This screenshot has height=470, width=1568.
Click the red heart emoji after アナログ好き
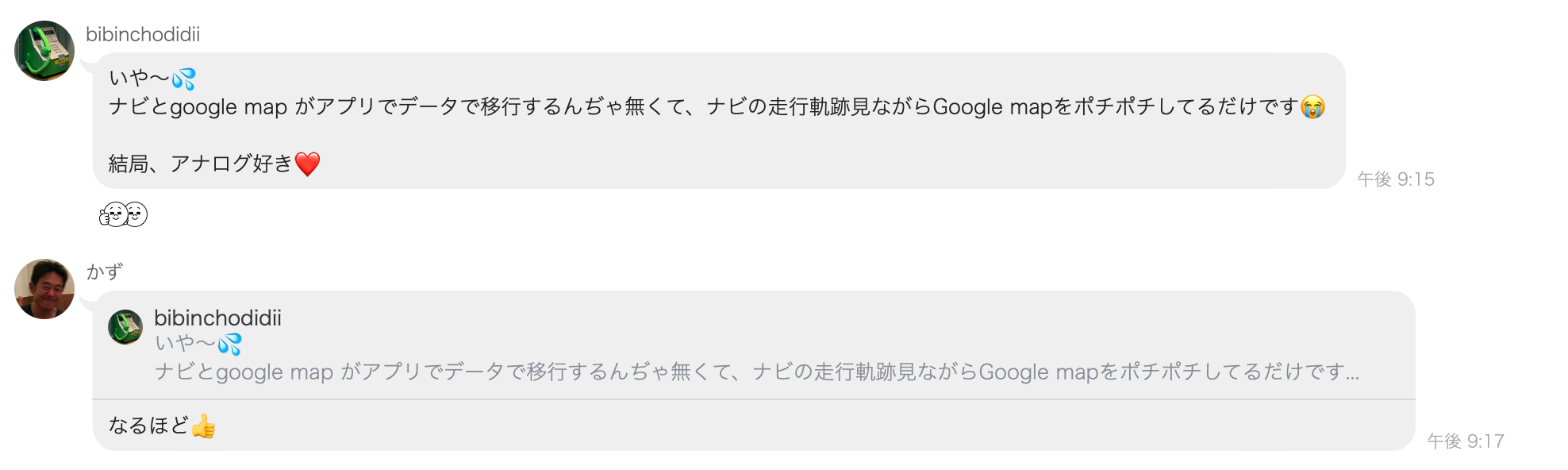click(x=307, y=164)
